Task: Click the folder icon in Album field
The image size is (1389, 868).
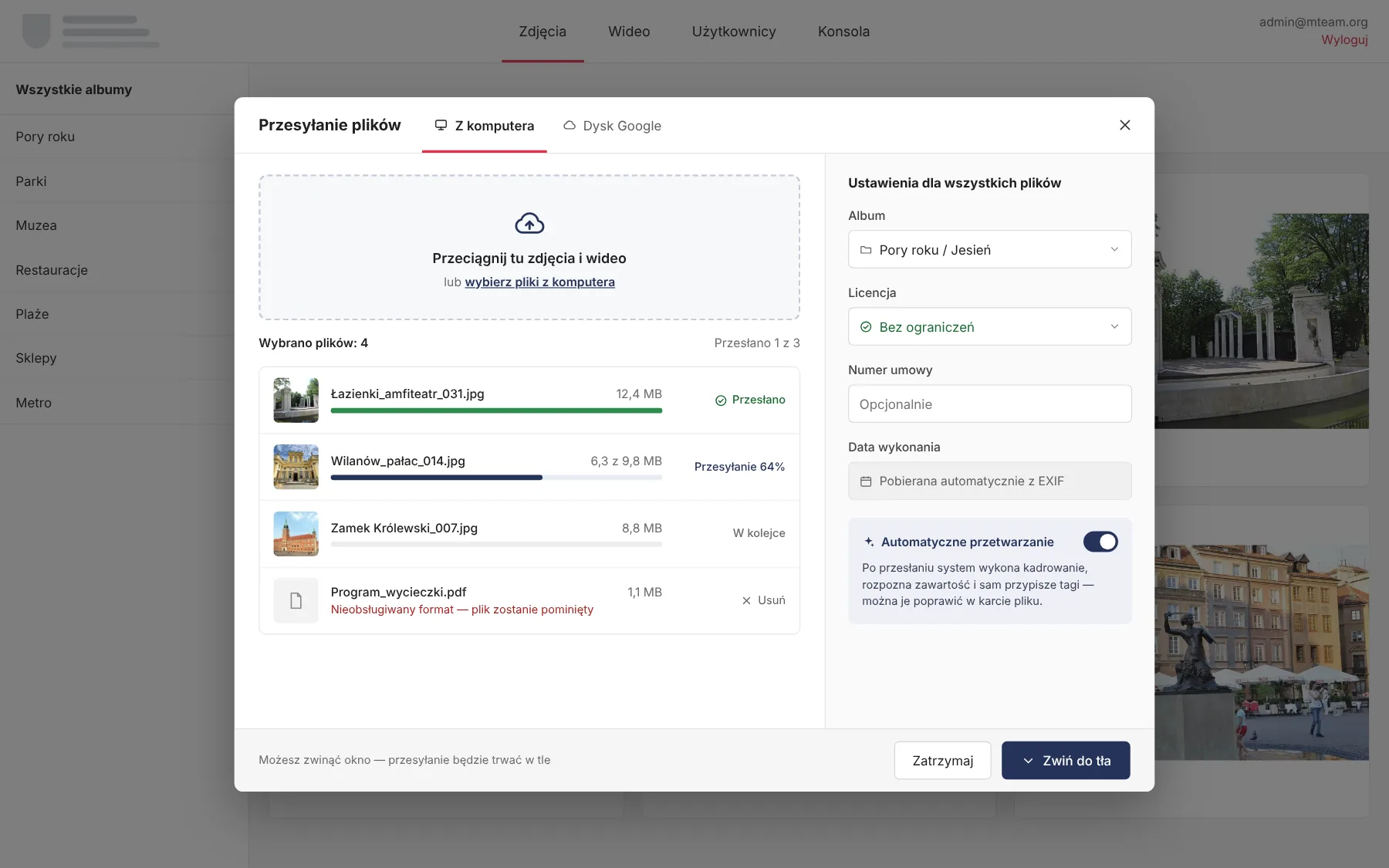Action: (866, 250)
